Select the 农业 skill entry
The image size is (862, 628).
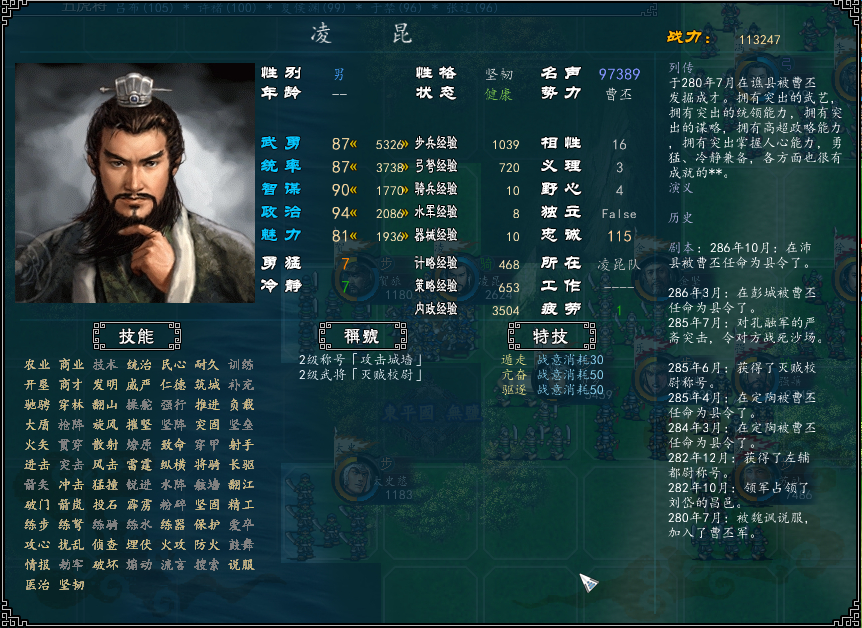pos(37,365)
